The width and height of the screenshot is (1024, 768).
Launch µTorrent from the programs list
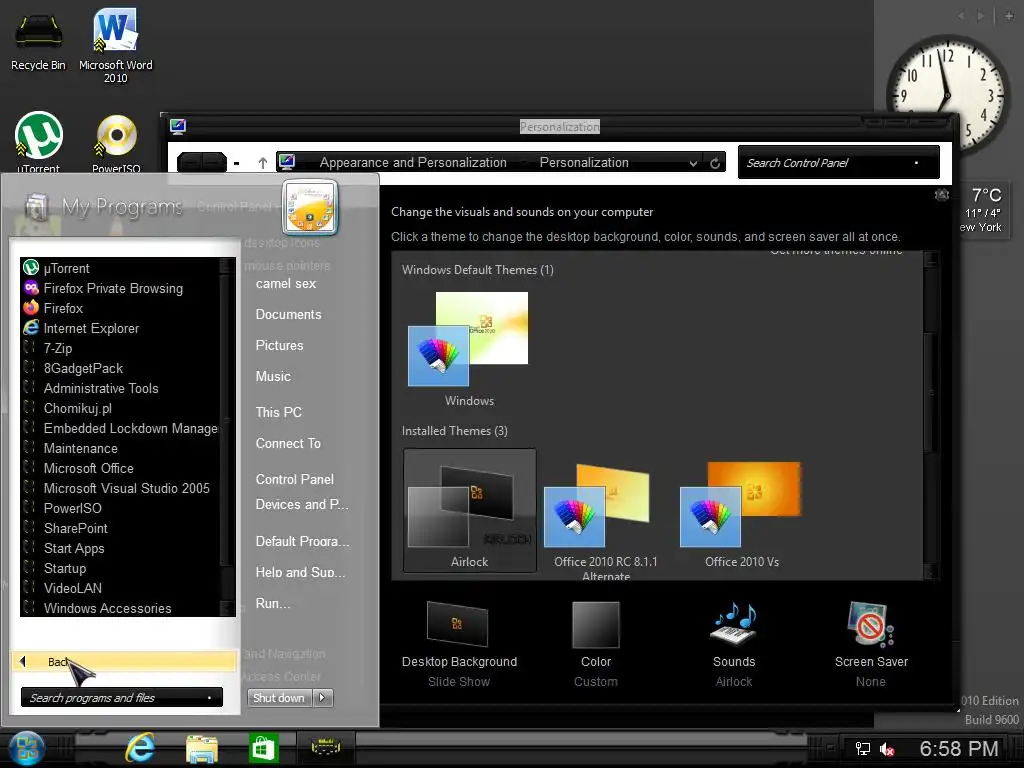pyautogui.click(x=121, y=268)
